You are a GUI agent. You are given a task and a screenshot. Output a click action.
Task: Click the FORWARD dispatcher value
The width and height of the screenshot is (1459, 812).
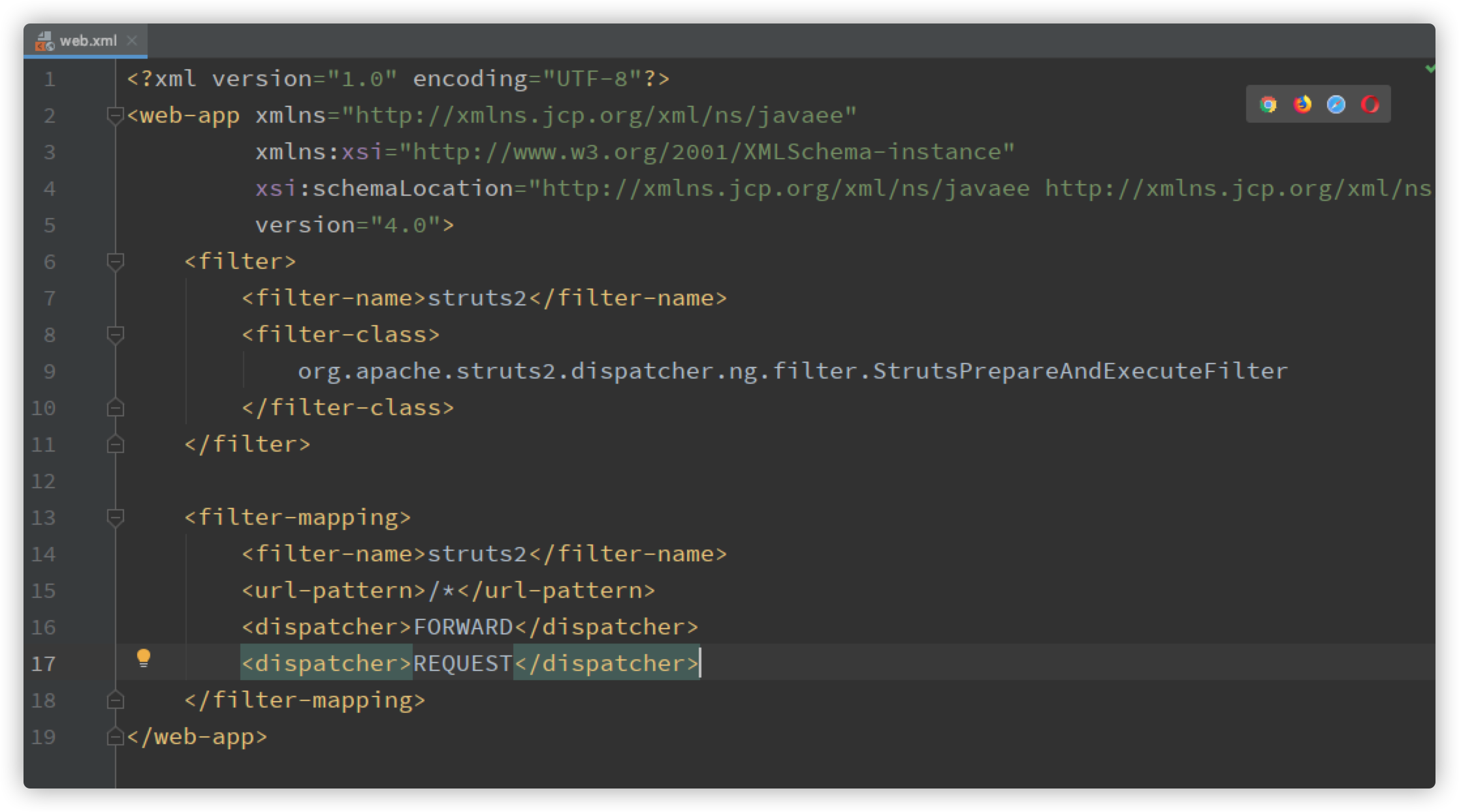click(x=463, y=627)
